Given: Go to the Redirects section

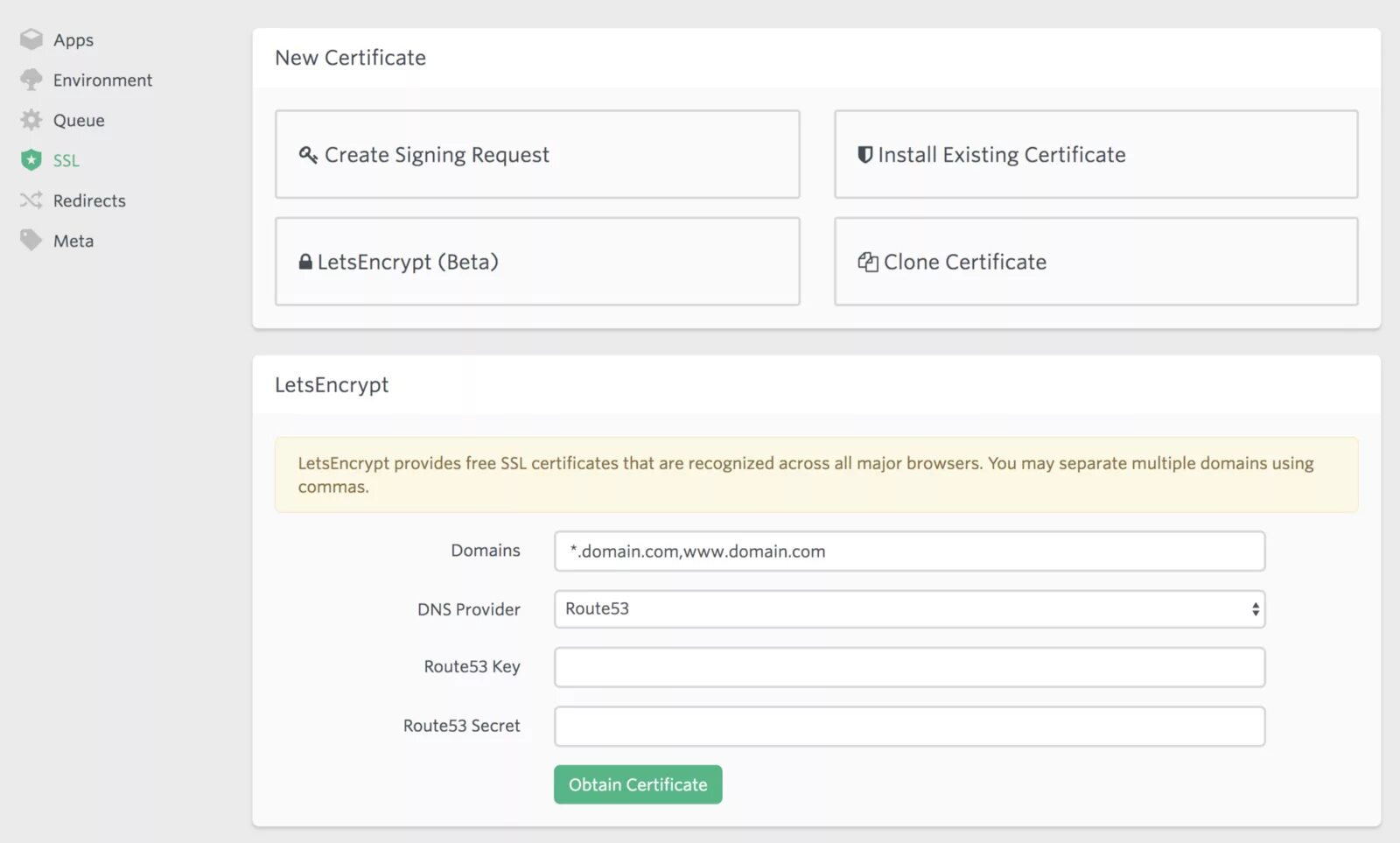Looking at the screenshot, I should tap(89, 201).
